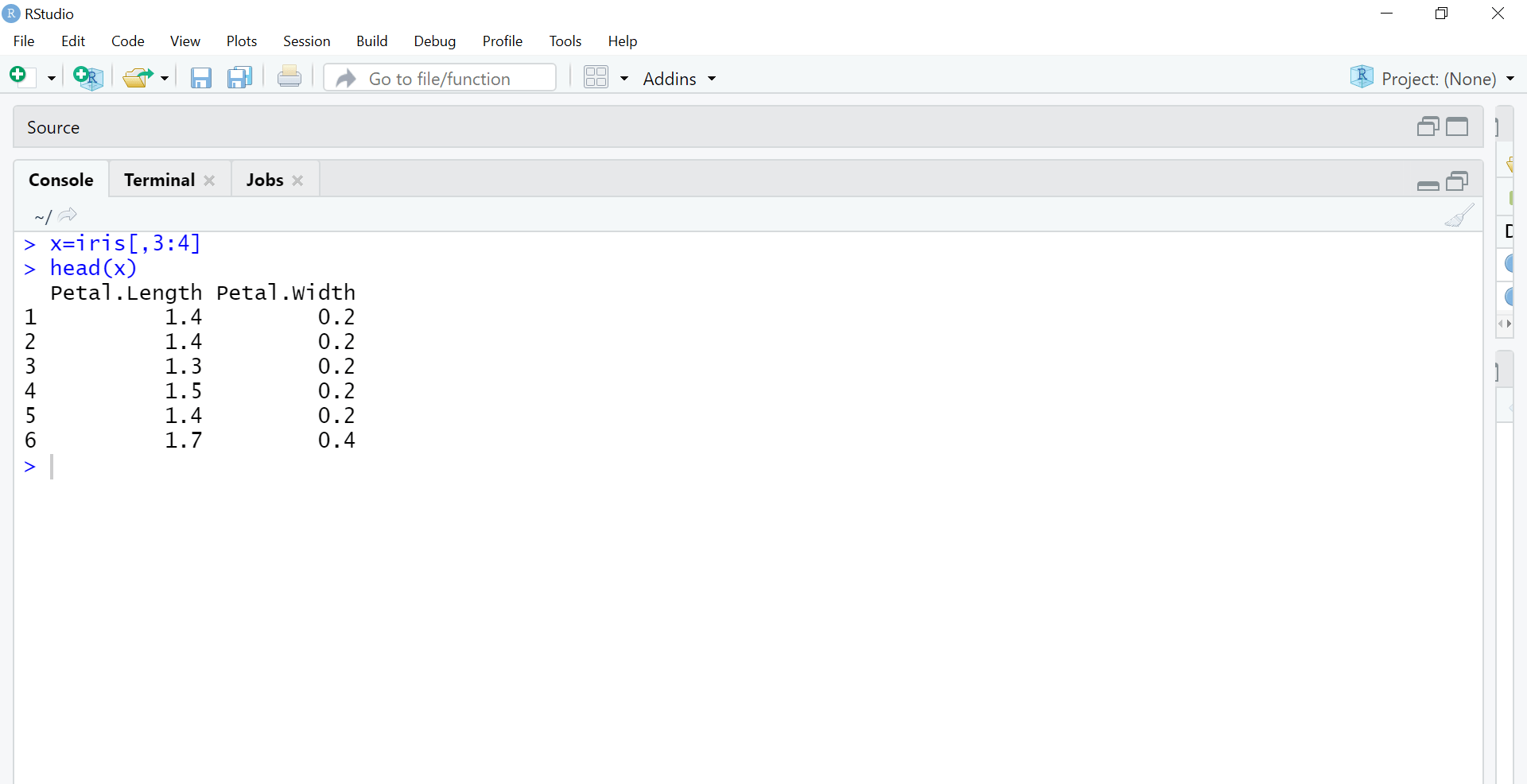
Task: Click Petal.Width value 0.4 in row 6
Action: [337, 441]
